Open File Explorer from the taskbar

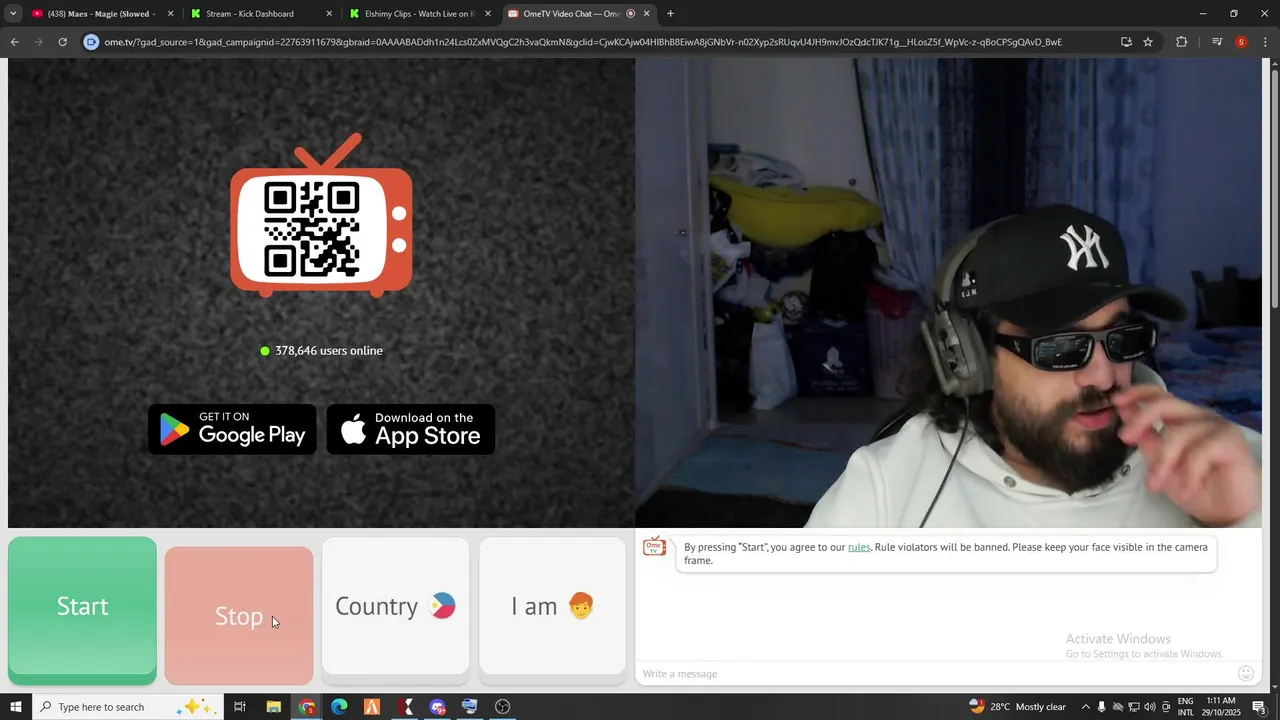point(273,707)
